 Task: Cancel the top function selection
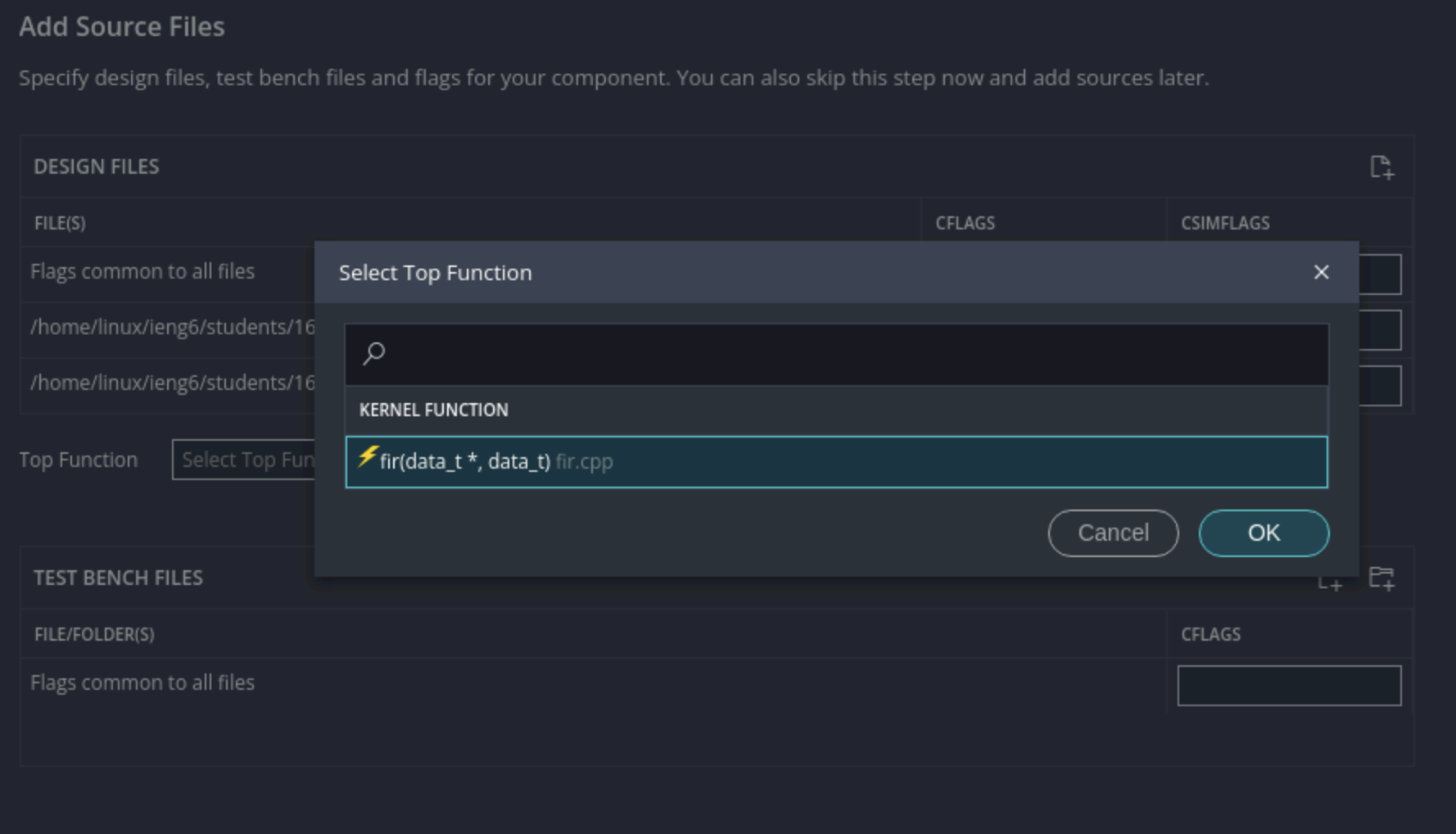(x=1113, y=533)
